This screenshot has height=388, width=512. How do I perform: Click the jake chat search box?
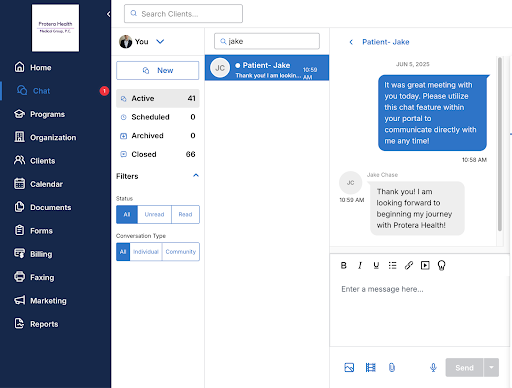tap(267, 41)
